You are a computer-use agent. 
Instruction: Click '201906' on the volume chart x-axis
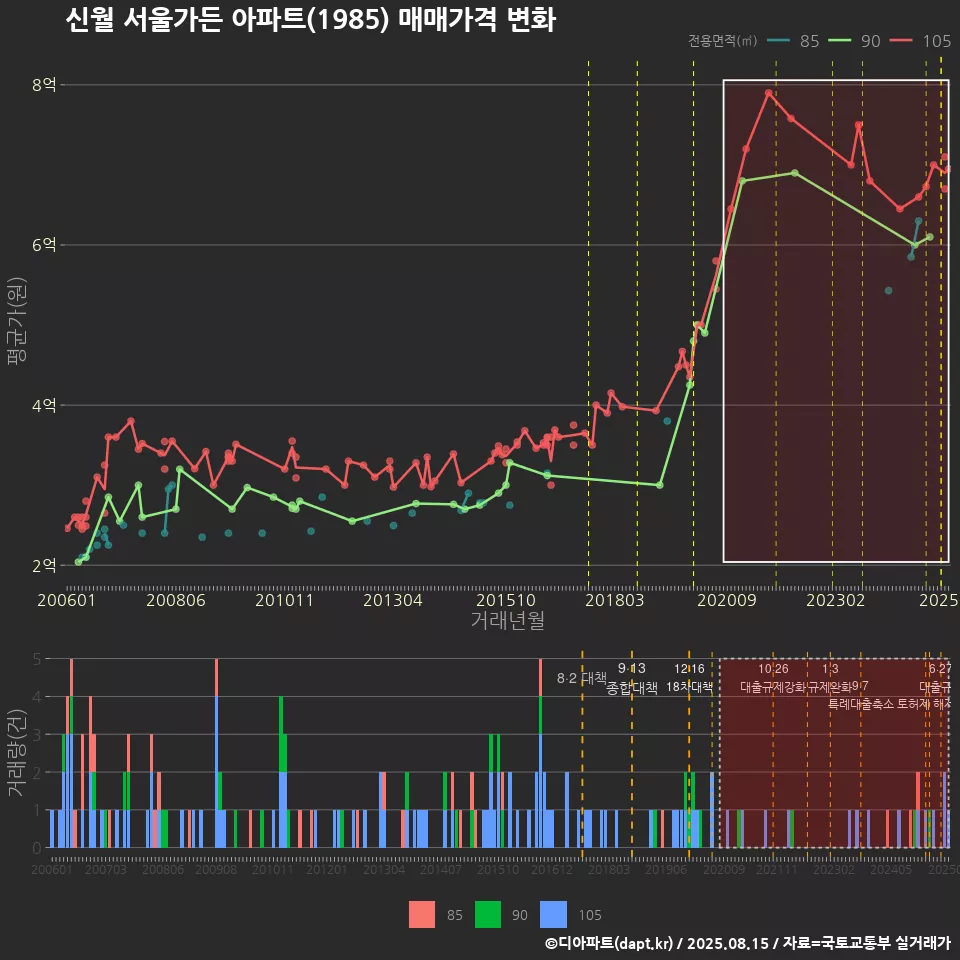click(x=666, y=869)
